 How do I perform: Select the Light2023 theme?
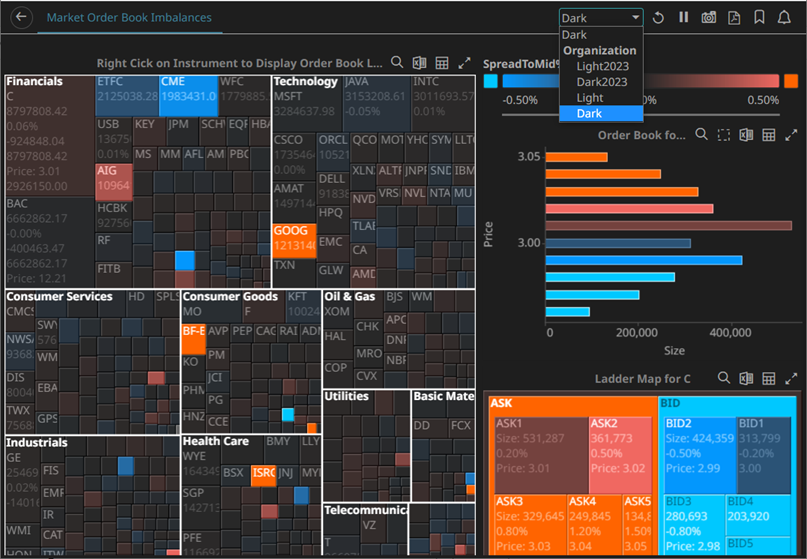click(x=601, y=66)
